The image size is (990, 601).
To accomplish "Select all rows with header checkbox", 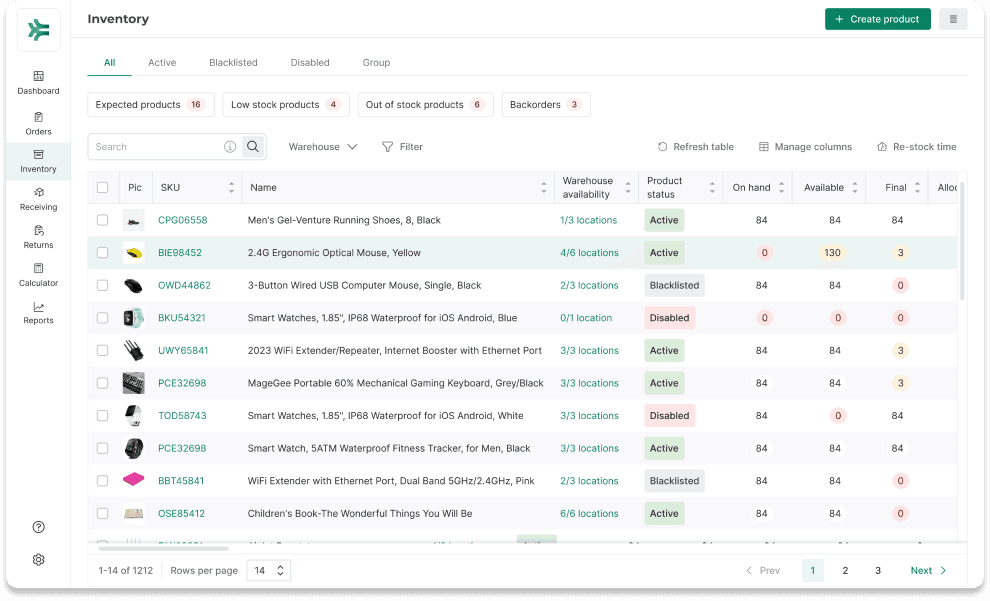I will [x=102, y=188].
